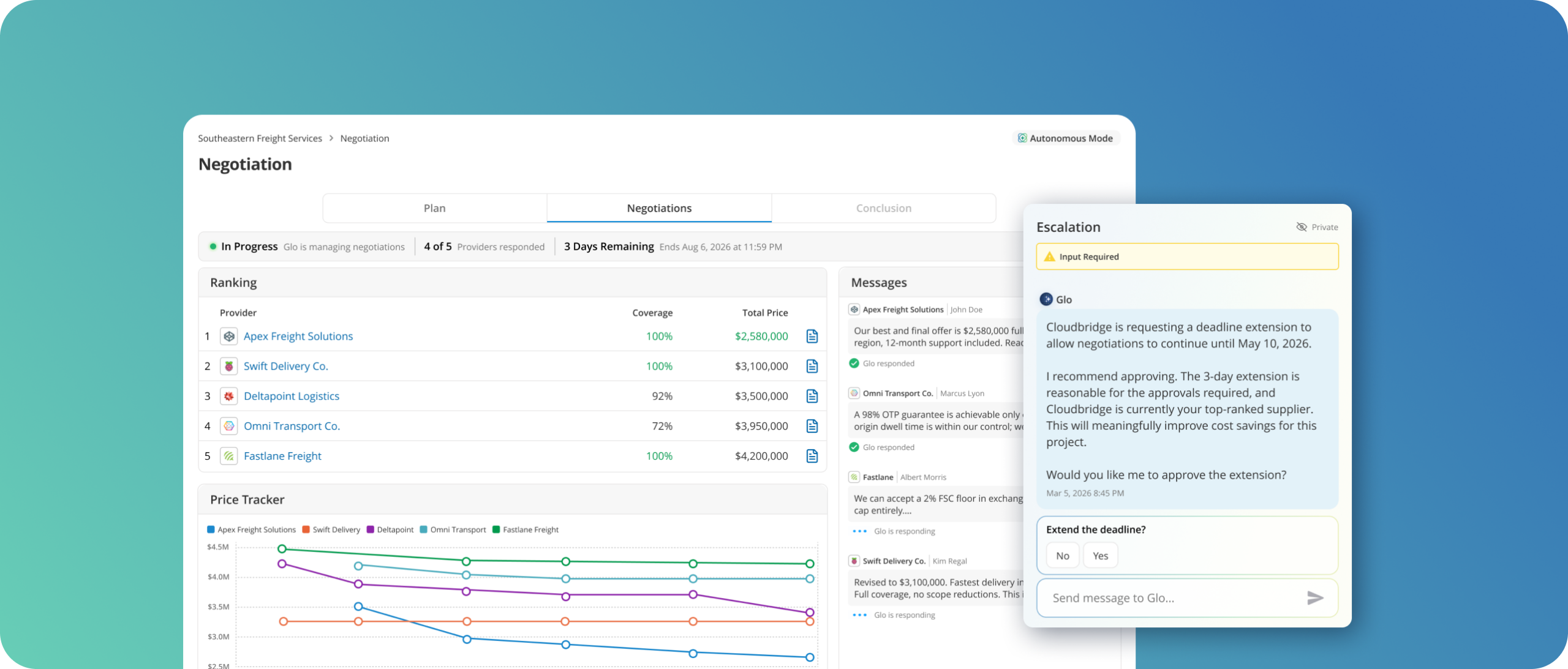Viewport: 1568px width, 669px height.
Task: Click the Total Price column header
Action: point(765,313)
